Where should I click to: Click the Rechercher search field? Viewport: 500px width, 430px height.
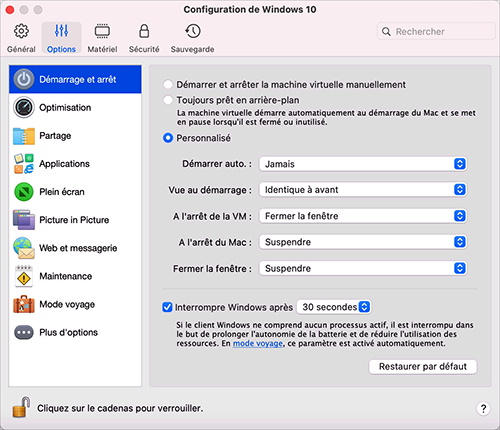pyautogui.click(x=436, y=32)
